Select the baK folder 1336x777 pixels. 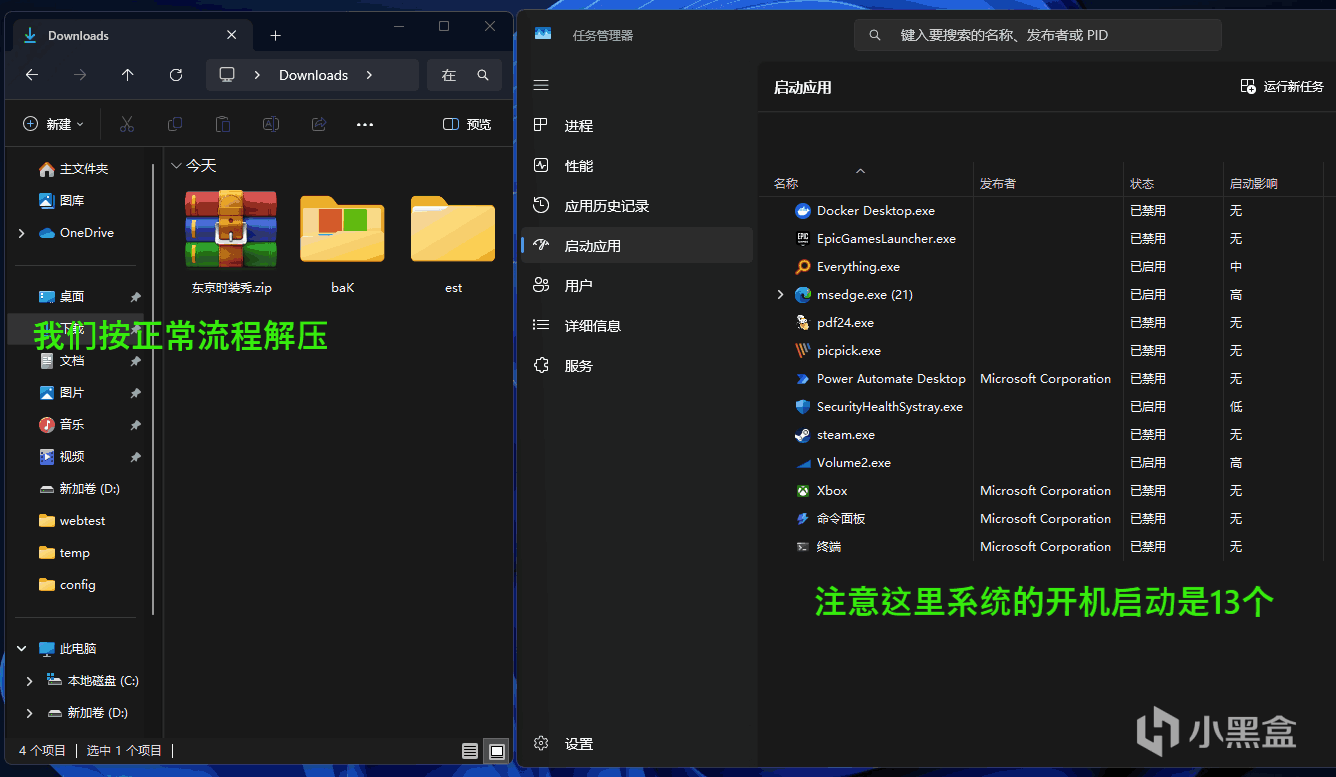click(343, 241)
